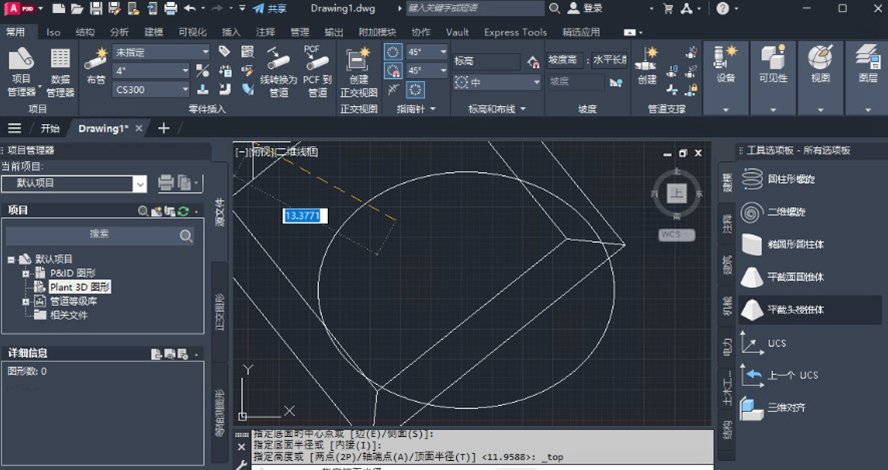Expand the 指南针 panel
Viewport: 888px width, 470px height.
click(x=416, y=109)
